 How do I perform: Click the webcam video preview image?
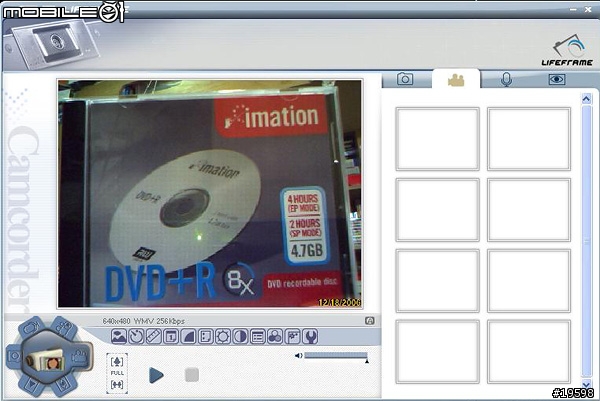point(210,194)
